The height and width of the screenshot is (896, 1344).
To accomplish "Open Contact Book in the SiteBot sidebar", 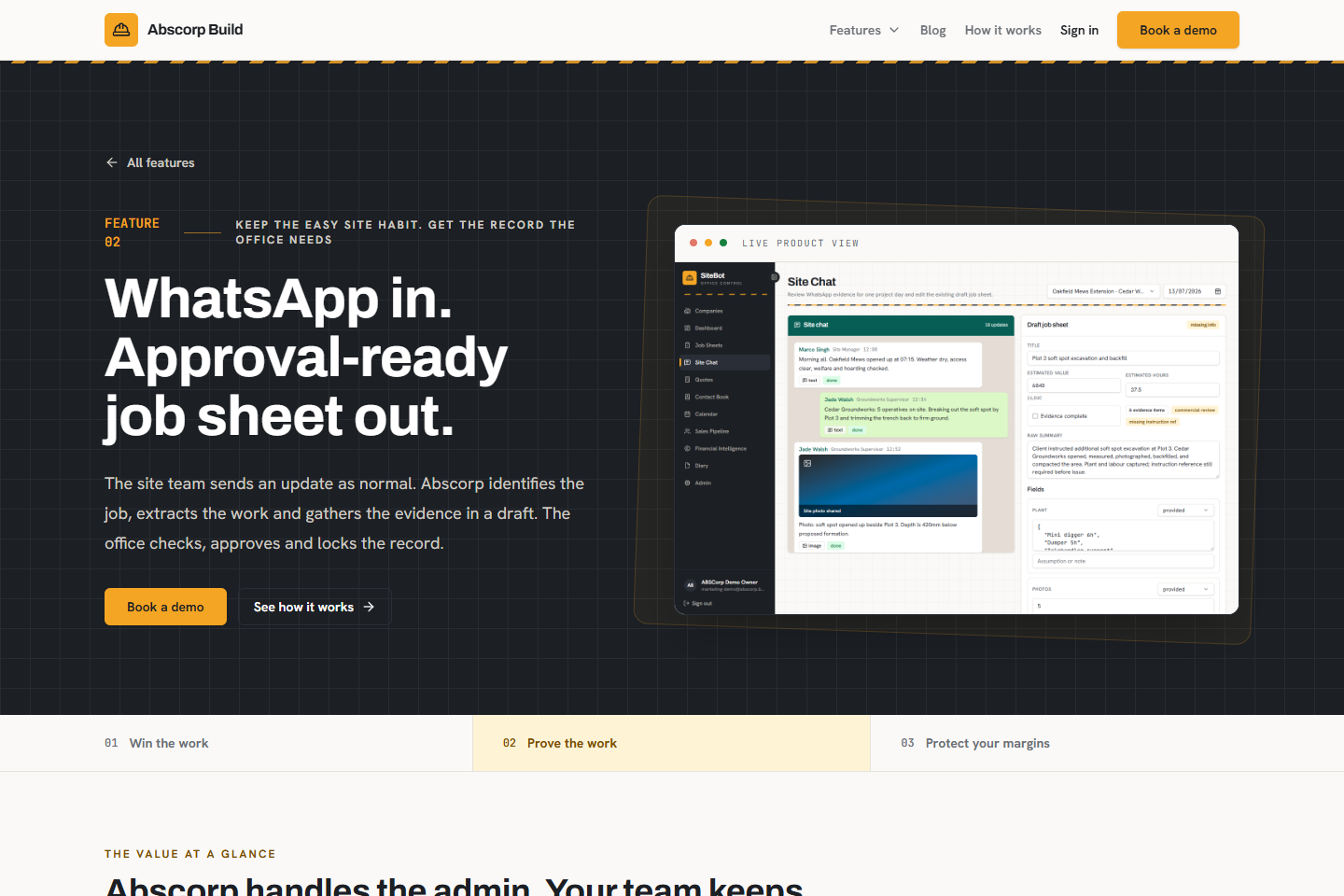I will (725, 397).
